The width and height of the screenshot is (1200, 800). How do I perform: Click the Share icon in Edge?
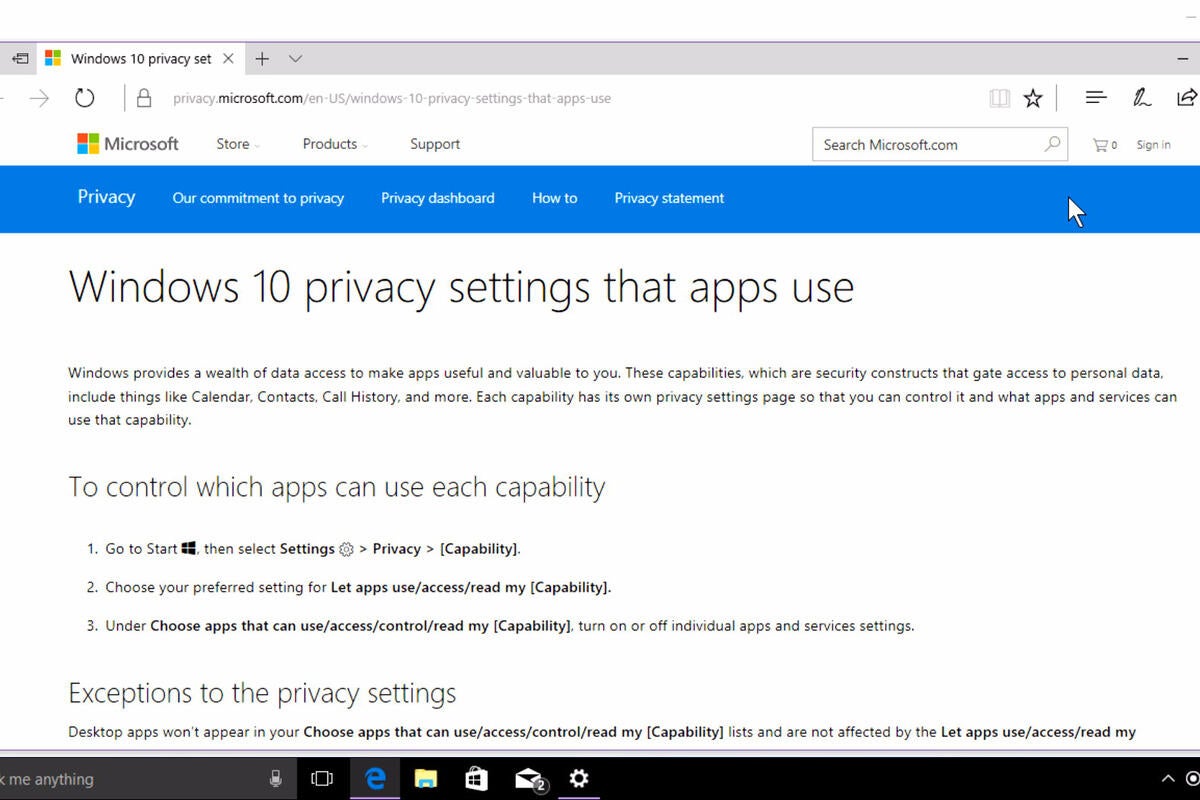click(1186, 97)
